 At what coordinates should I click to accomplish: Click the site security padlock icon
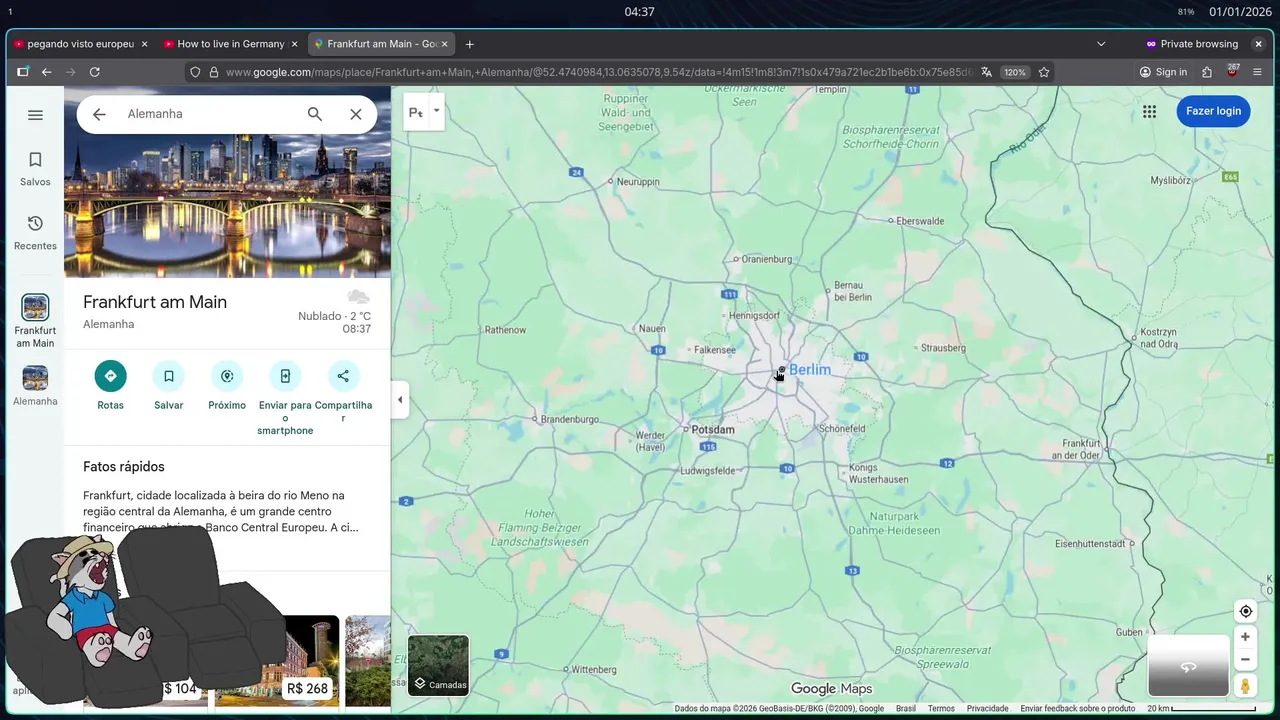pyautogui.click(x=213, y=72)
